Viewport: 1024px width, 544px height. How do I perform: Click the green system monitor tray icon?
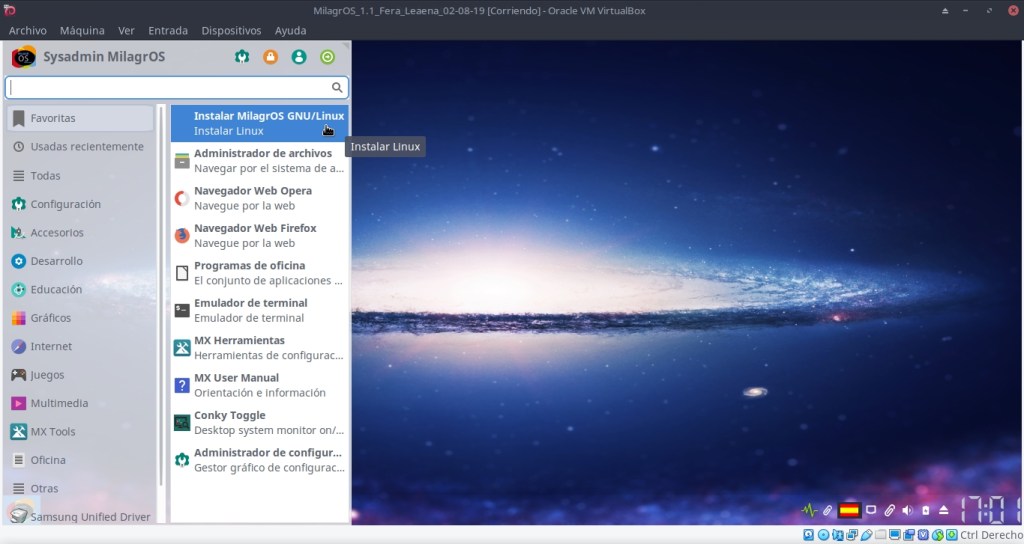(810, 511)
